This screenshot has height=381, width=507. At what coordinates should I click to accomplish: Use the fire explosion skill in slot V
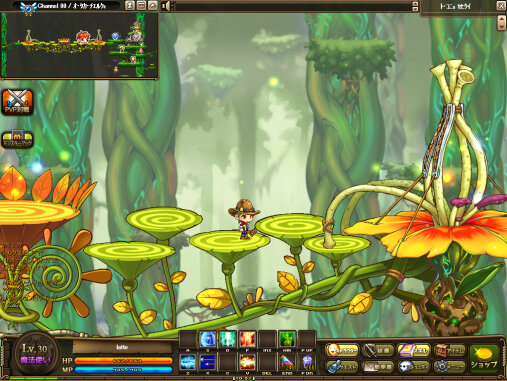(247, 362)
